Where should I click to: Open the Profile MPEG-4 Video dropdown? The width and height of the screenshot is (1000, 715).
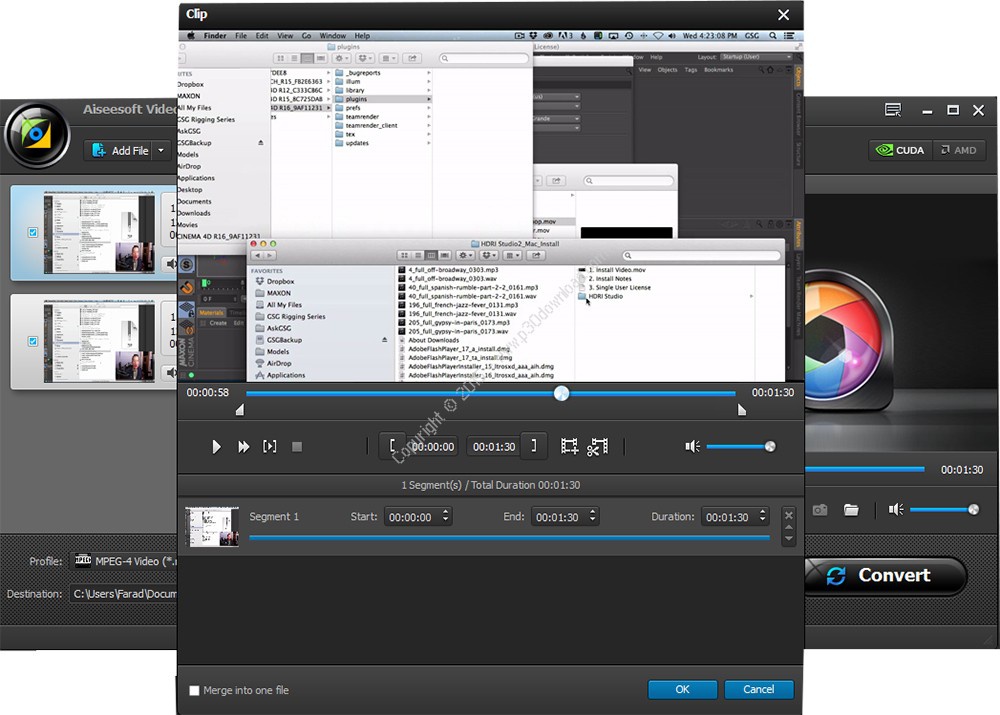pyautogui.click(x=125, y=561)
